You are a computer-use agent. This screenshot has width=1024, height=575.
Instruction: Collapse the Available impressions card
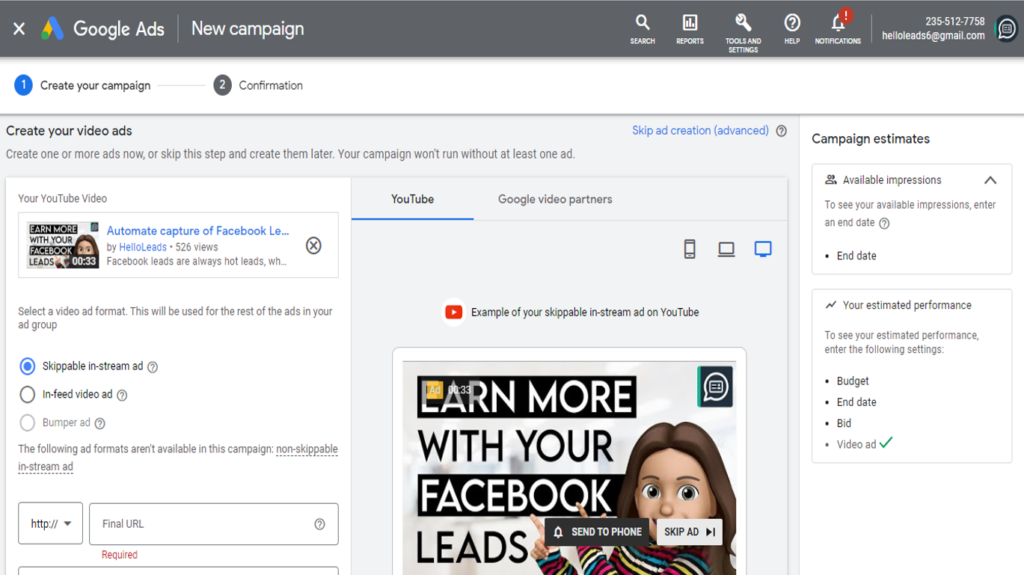click(x=990, y=180)
